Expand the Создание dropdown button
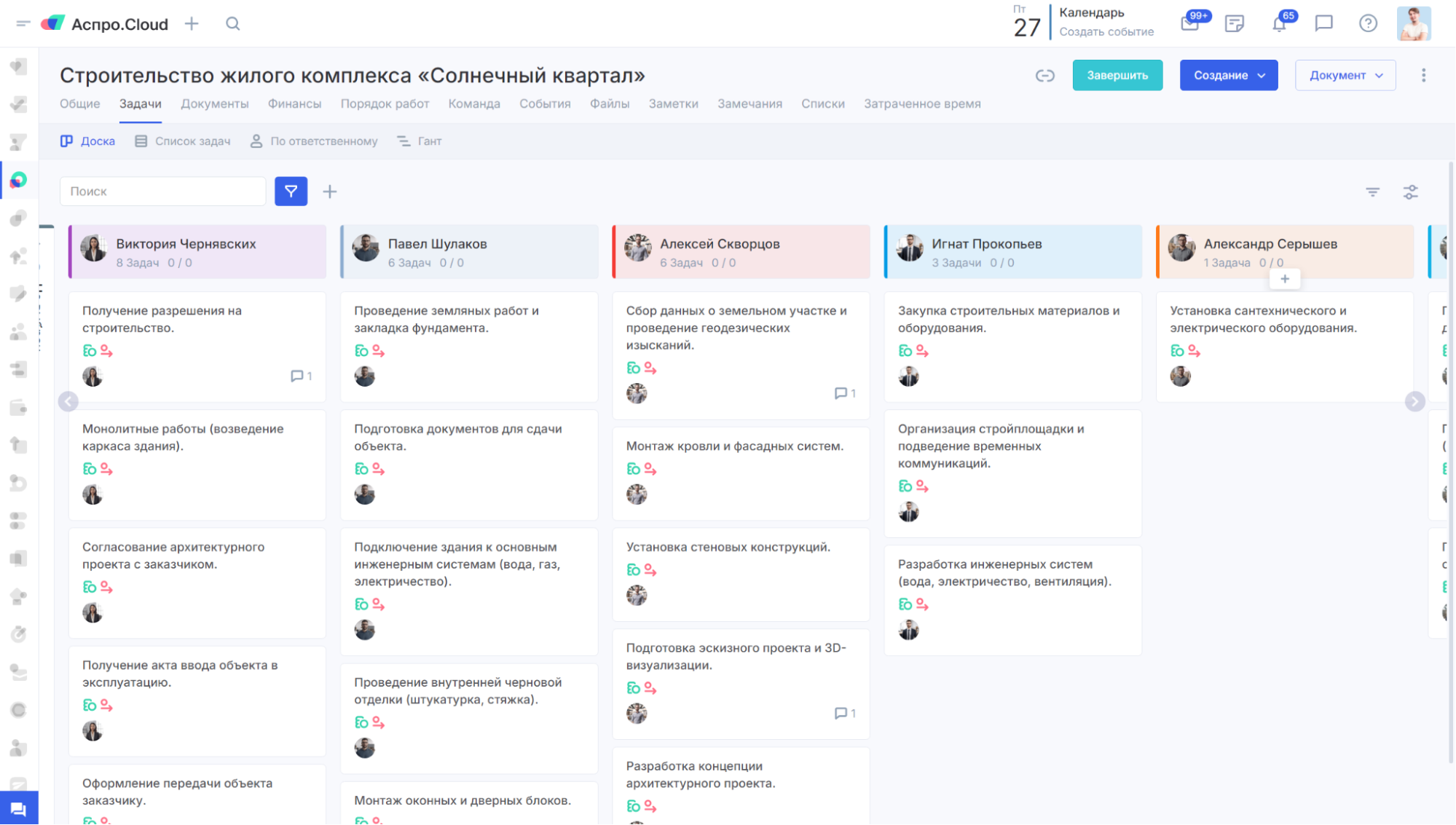The height and width of the screenshot is (825, 1456). (1228, 76)
